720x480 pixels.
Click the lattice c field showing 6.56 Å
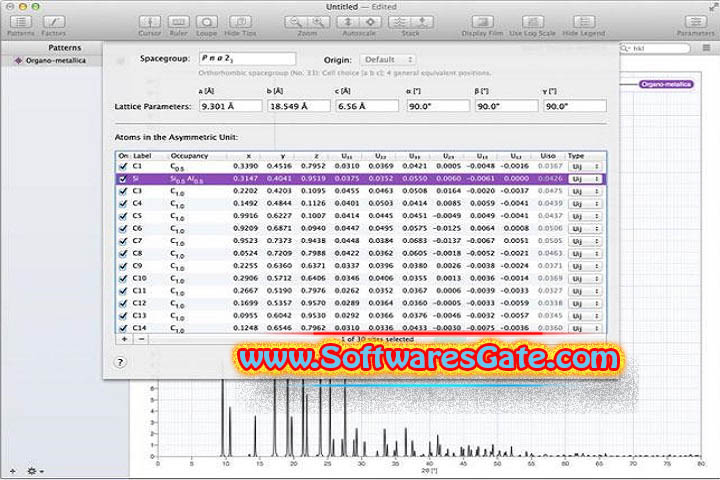367,106
